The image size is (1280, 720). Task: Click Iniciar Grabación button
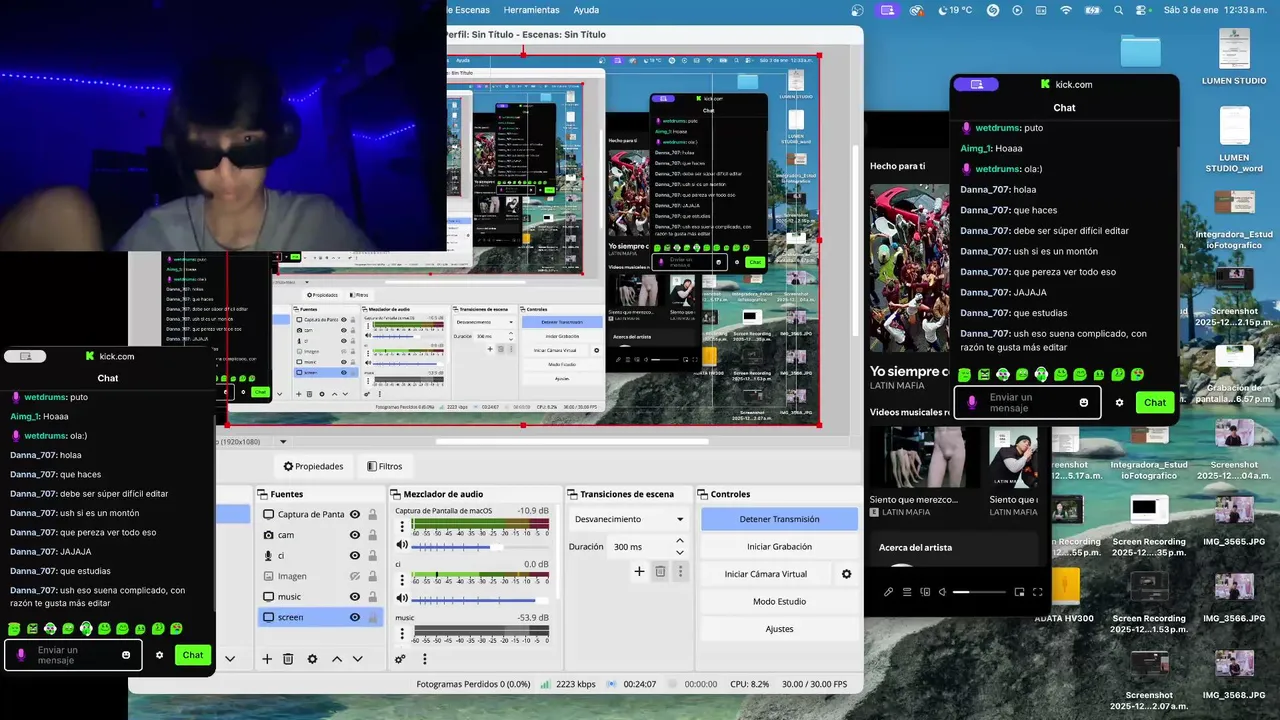coord(779,547)
